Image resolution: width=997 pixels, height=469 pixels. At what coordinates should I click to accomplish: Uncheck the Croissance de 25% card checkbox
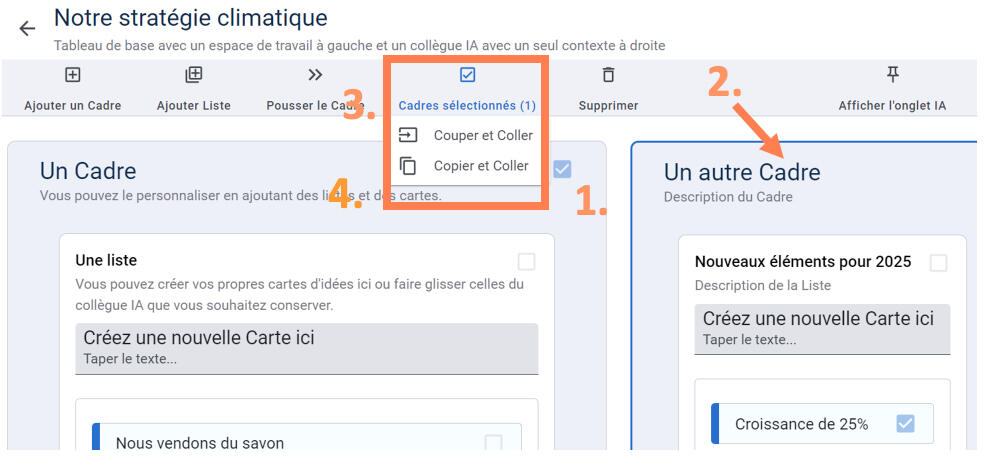(905, 424)
